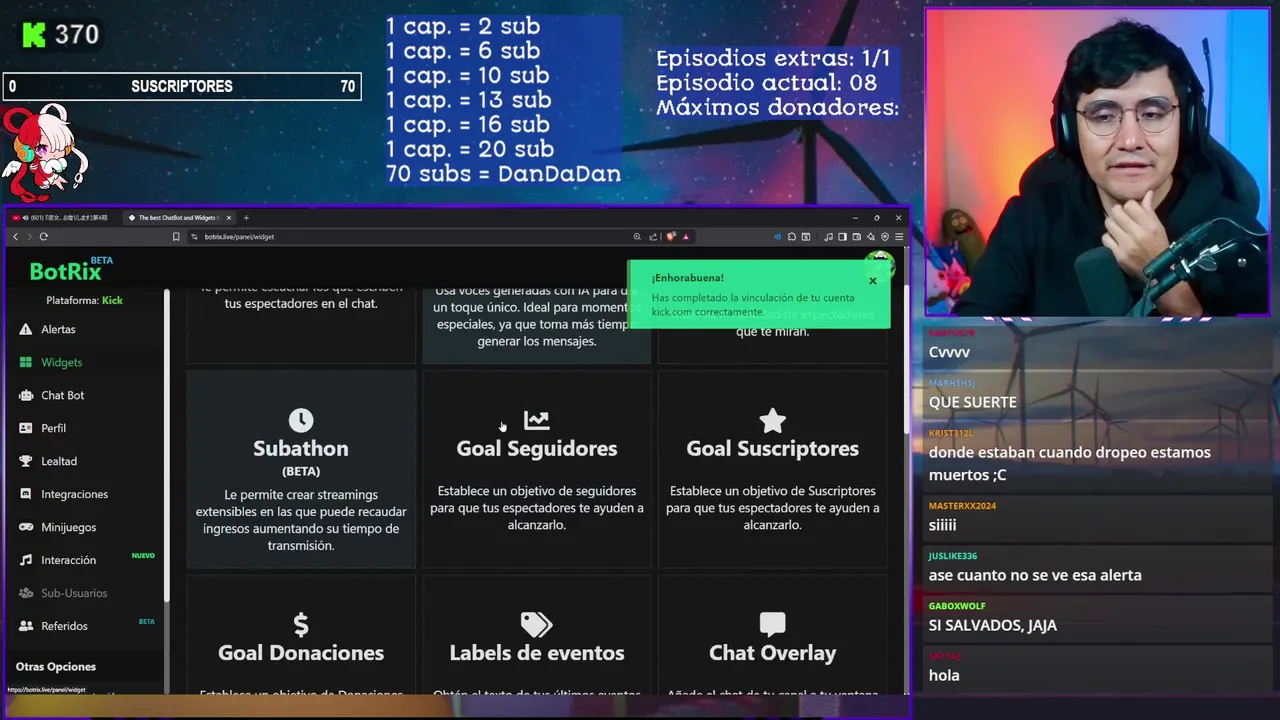
Task: Dismiss the ¡Enhorabuena! notification
Action: tap(873, 281)
